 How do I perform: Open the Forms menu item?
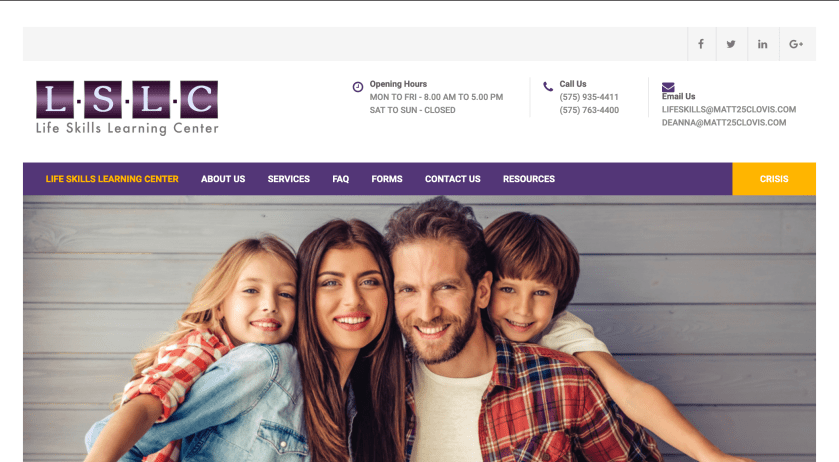click(x=387, y=179)
